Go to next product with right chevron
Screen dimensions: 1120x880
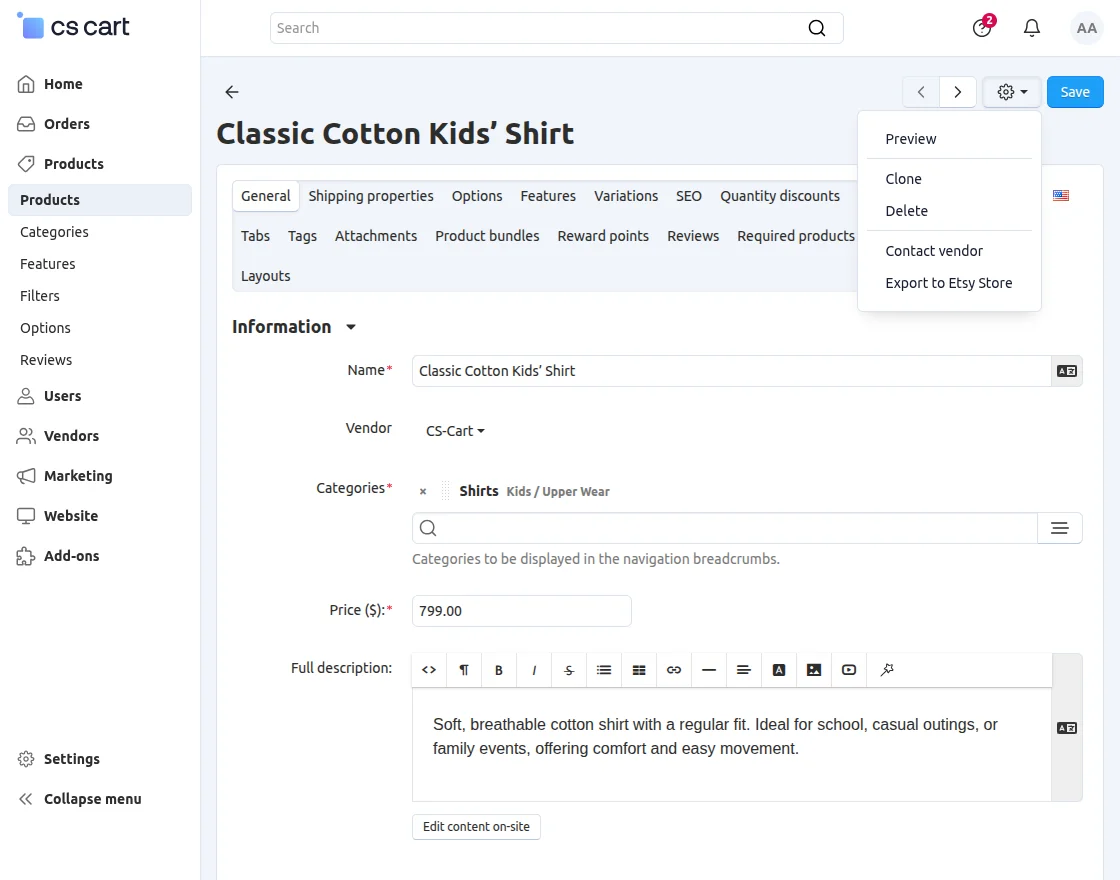click(x=958, y=92)
